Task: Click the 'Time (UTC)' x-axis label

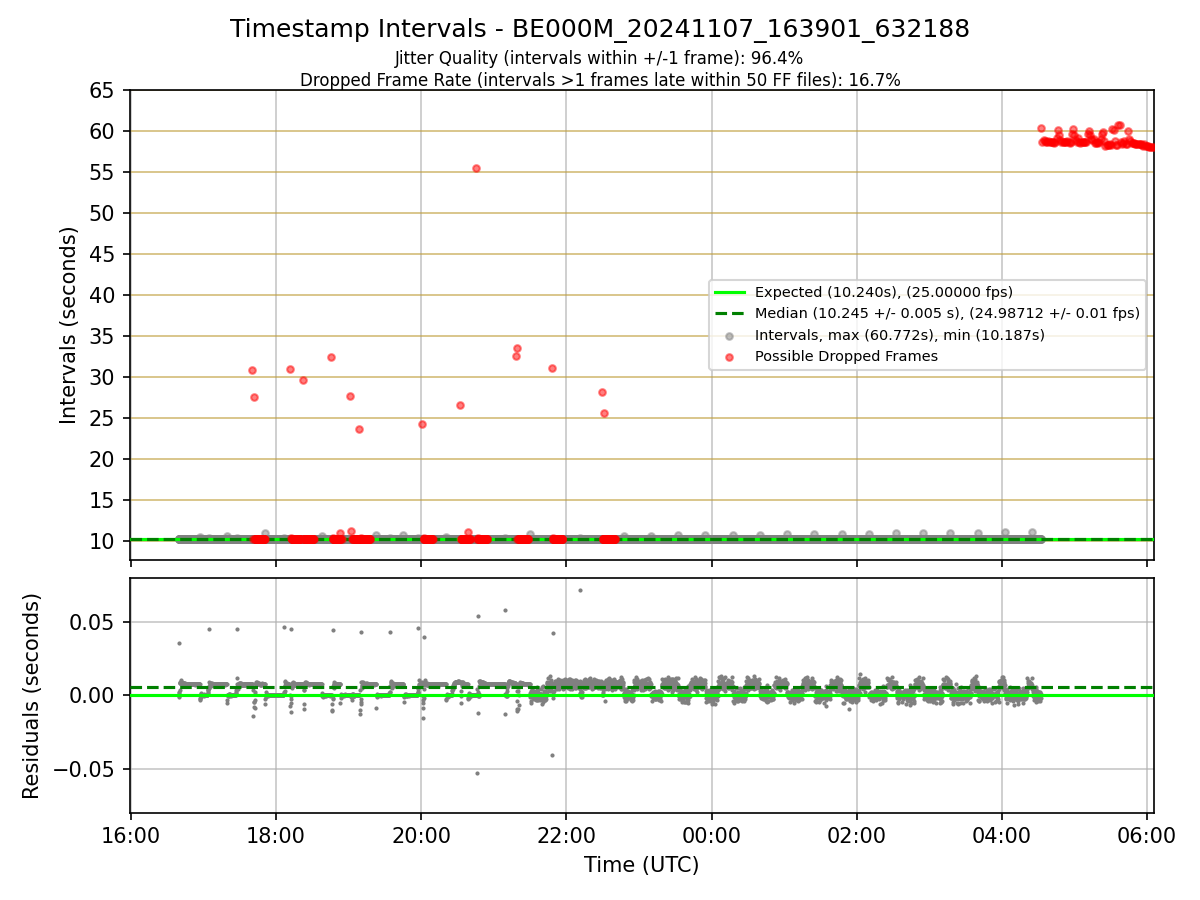Action: click(641, 865)
